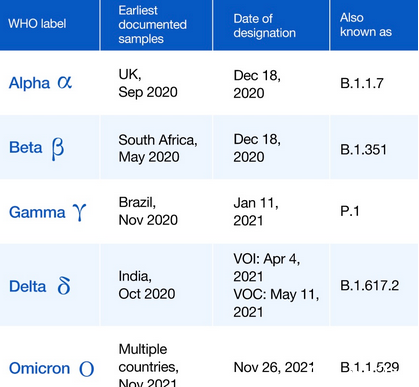Open the Alpha variant link
The width and height of the screenshot is (419, 387).
tap(29, 83)
